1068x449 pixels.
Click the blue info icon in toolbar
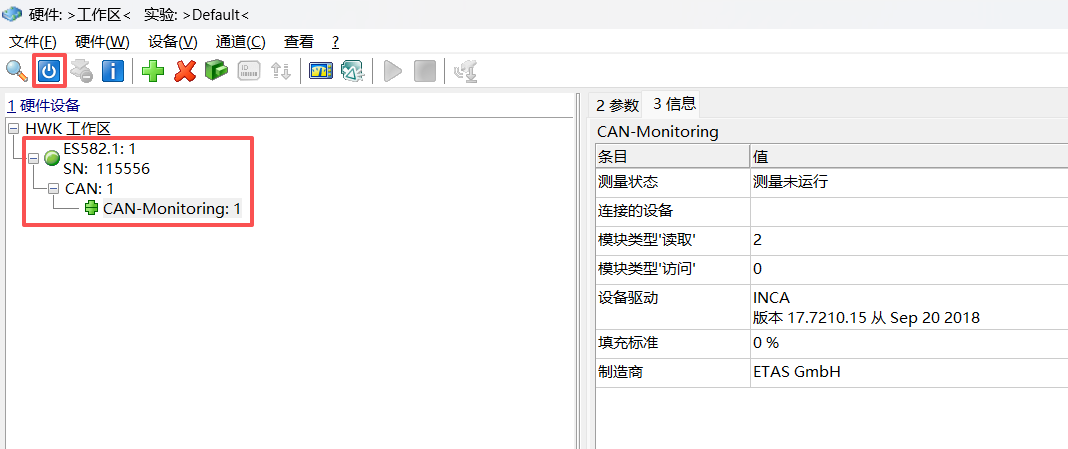point(112,71)
